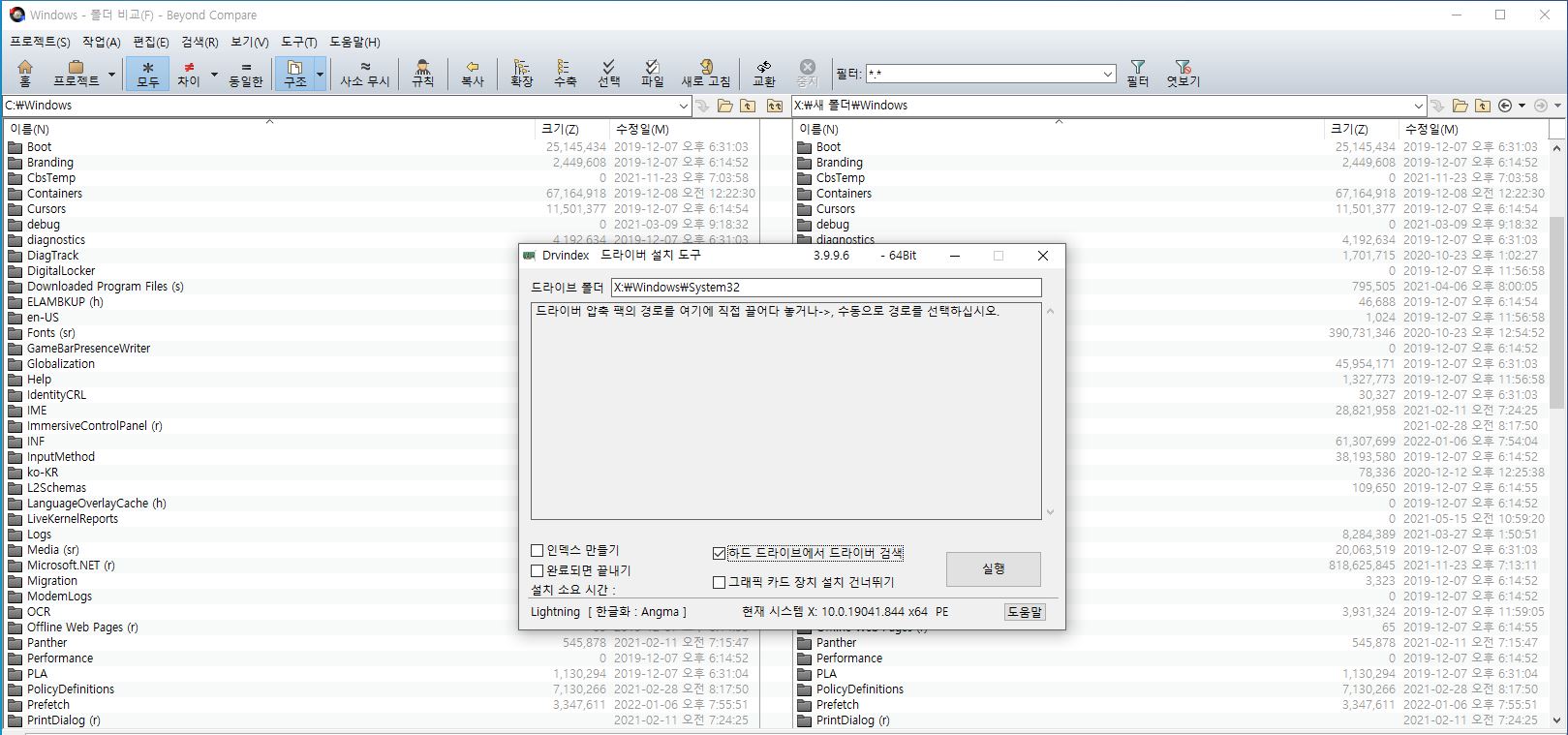
Task: Open 규칙 session rules referee icon
Action: click(x=422, y=73)
